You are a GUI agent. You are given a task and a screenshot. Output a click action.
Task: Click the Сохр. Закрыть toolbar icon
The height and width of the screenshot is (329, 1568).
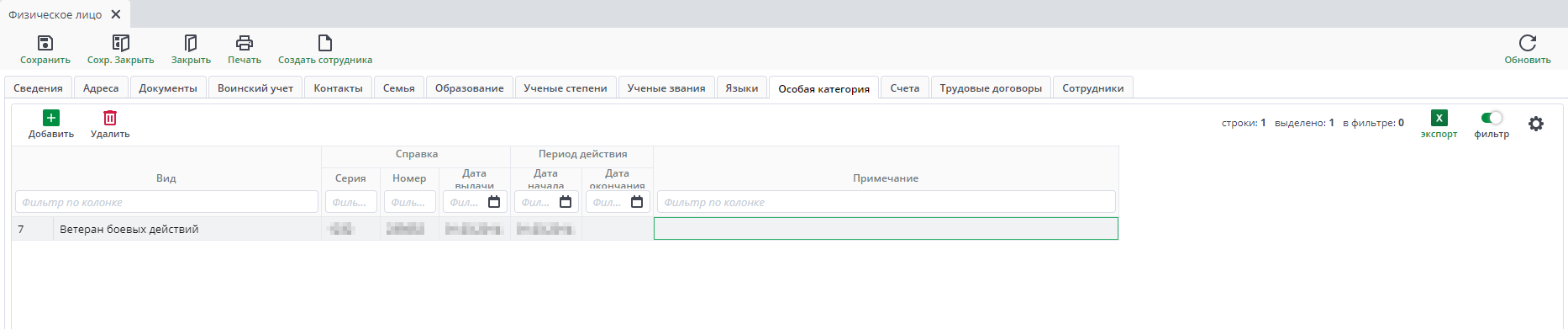[x=121, y=43]
